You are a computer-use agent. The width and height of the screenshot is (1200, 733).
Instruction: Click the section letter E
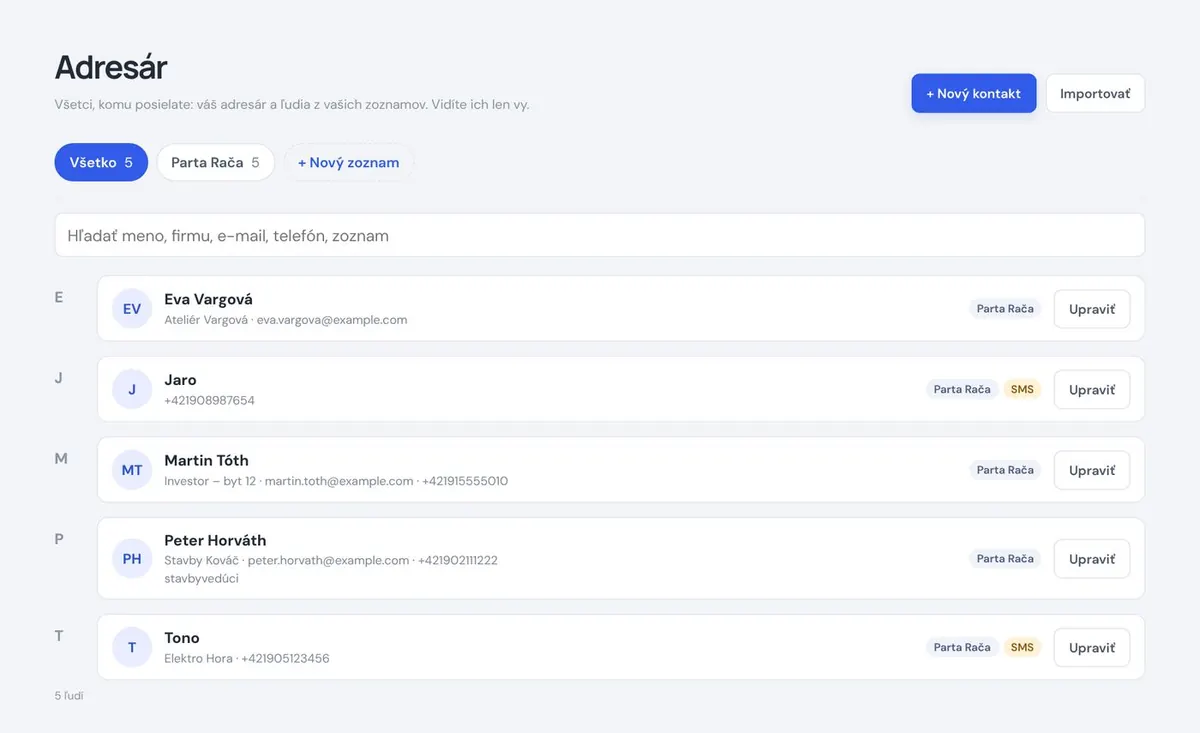pos(59,297)
